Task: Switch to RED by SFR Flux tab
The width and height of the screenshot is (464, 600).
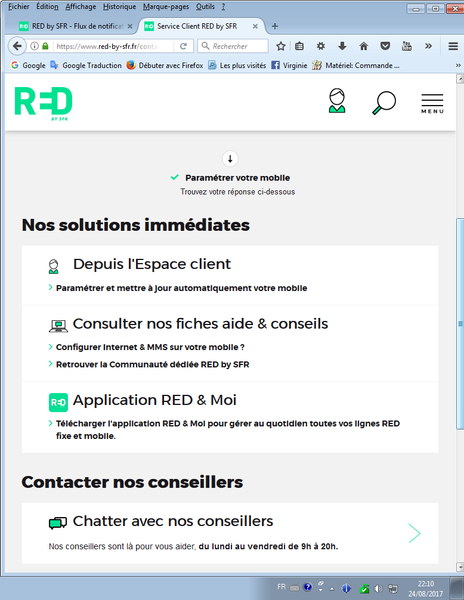Action: (x=76, y=26)
